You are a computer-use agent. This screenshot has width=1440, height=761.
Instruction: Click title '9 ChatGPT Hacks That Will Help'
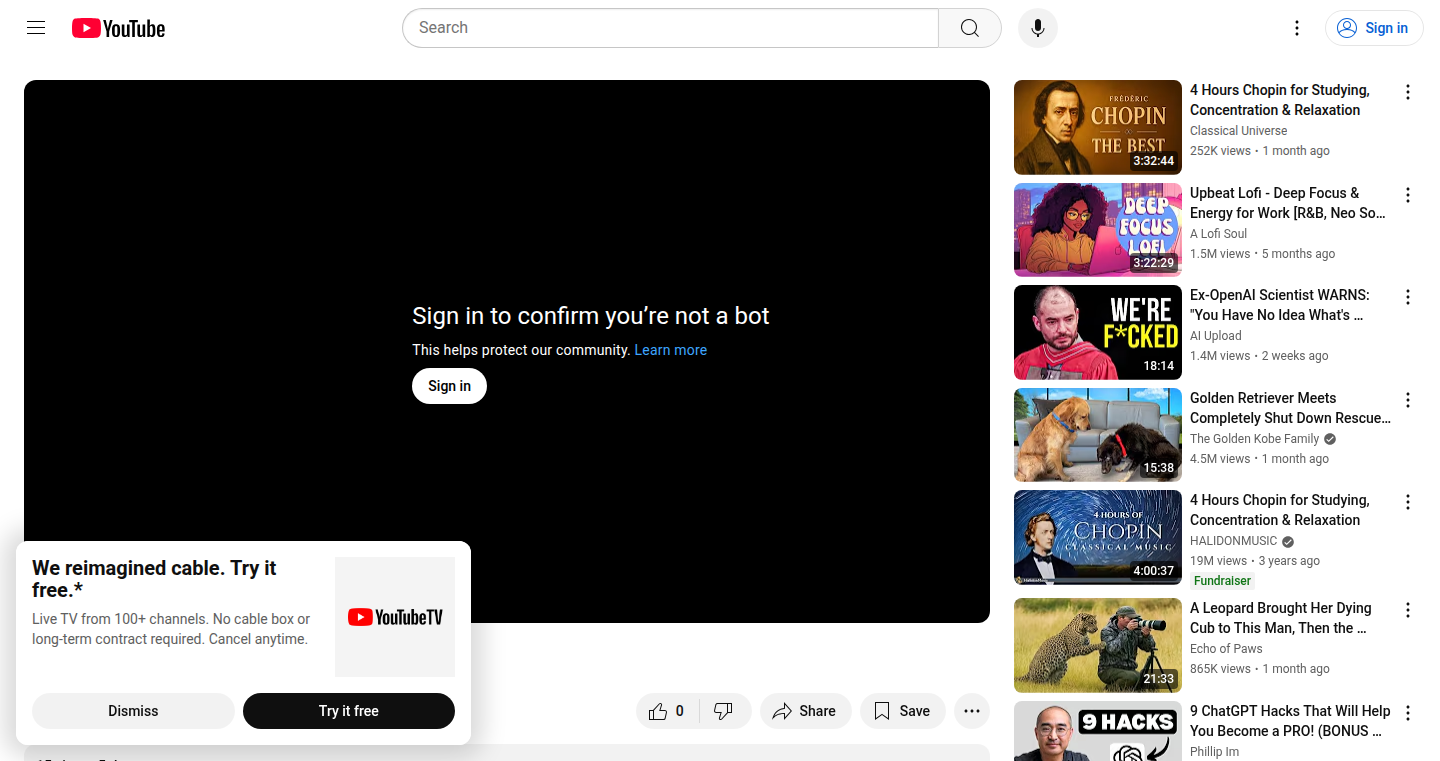coord(1290,721)
